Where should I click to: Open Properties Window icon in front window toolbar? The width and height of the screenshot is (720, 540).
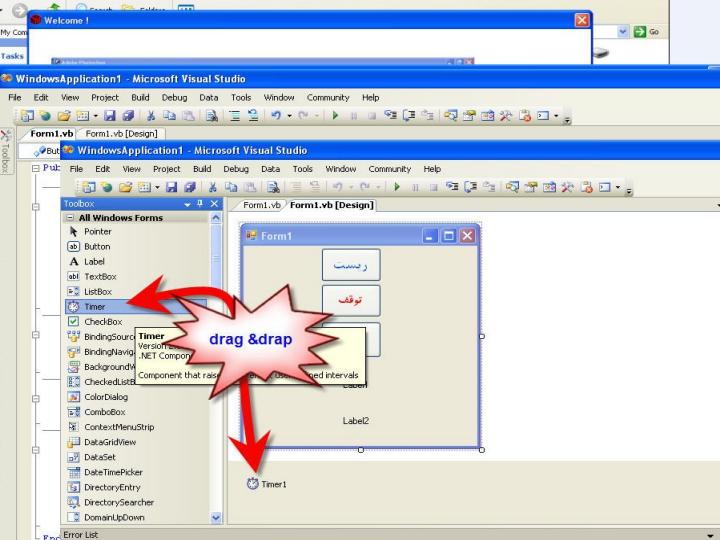click(x=531, y=187)
